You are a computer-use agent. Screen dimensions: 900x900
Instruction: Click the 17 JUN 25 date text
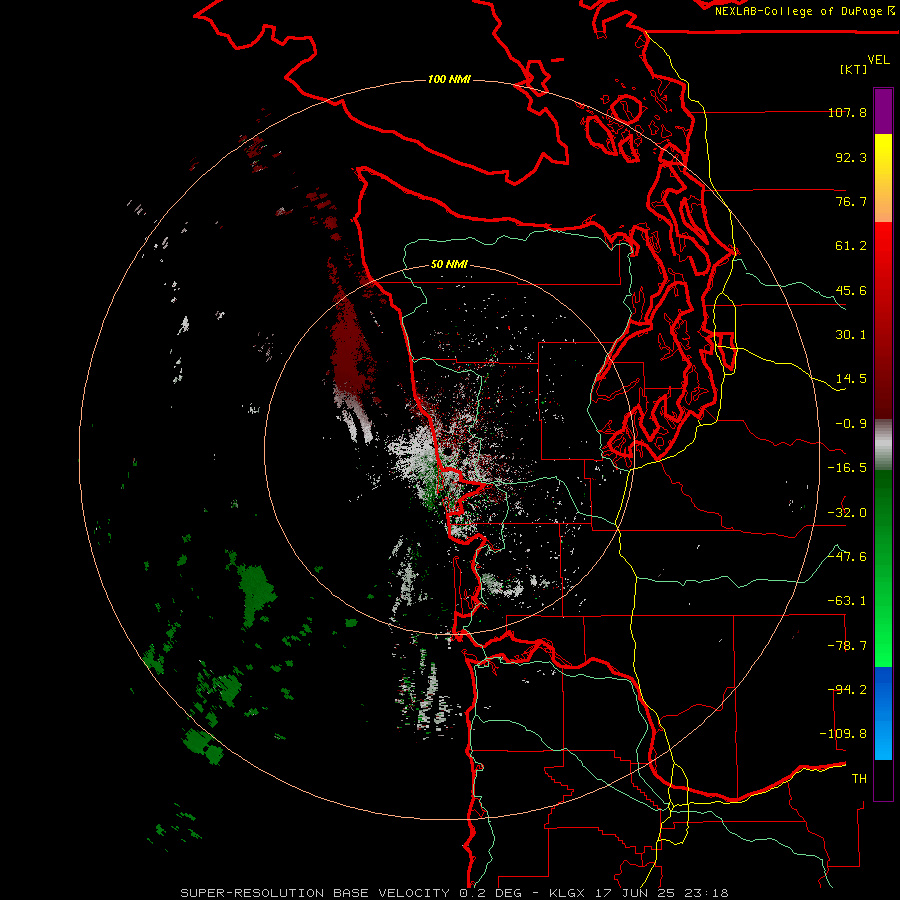635,893
